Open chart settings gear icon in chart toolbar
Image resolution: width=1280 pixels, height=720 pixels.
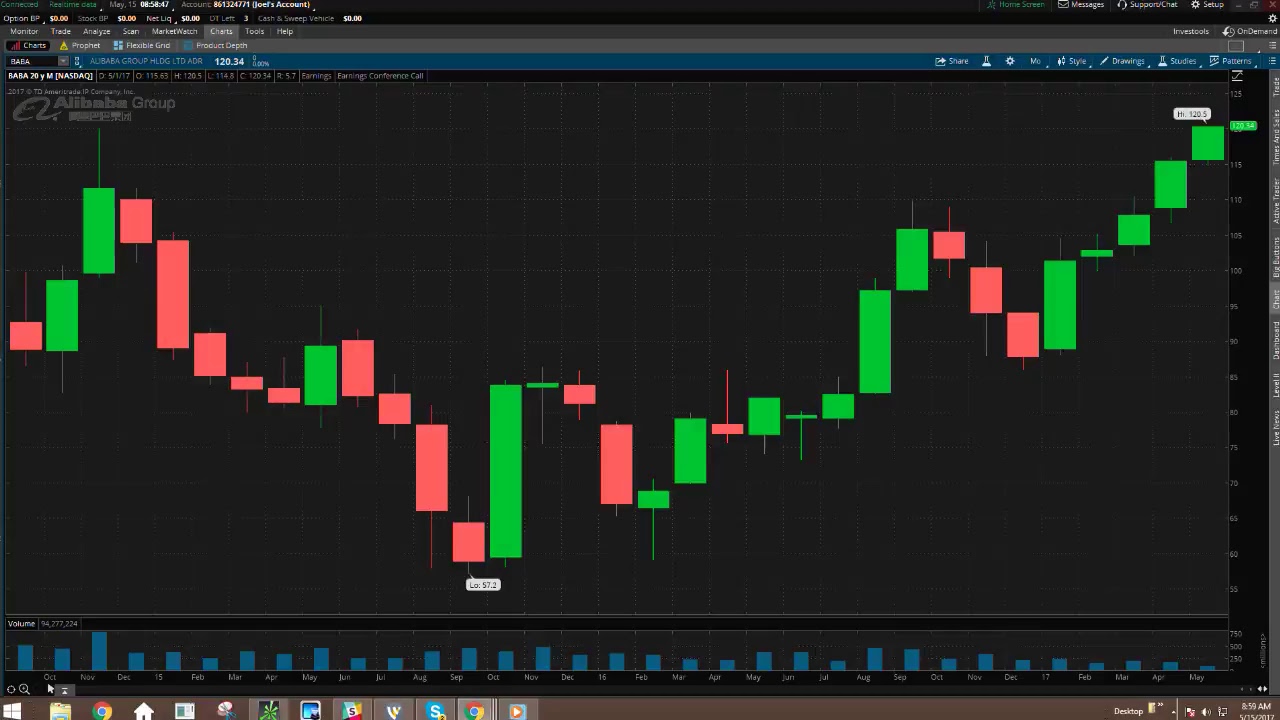click(x=1010, y=61)
